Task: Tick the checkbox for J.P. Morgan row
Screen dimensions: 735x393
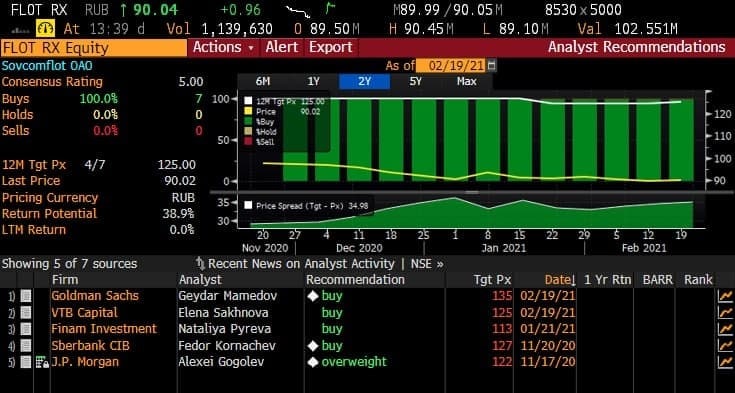Action: [26, 362]
